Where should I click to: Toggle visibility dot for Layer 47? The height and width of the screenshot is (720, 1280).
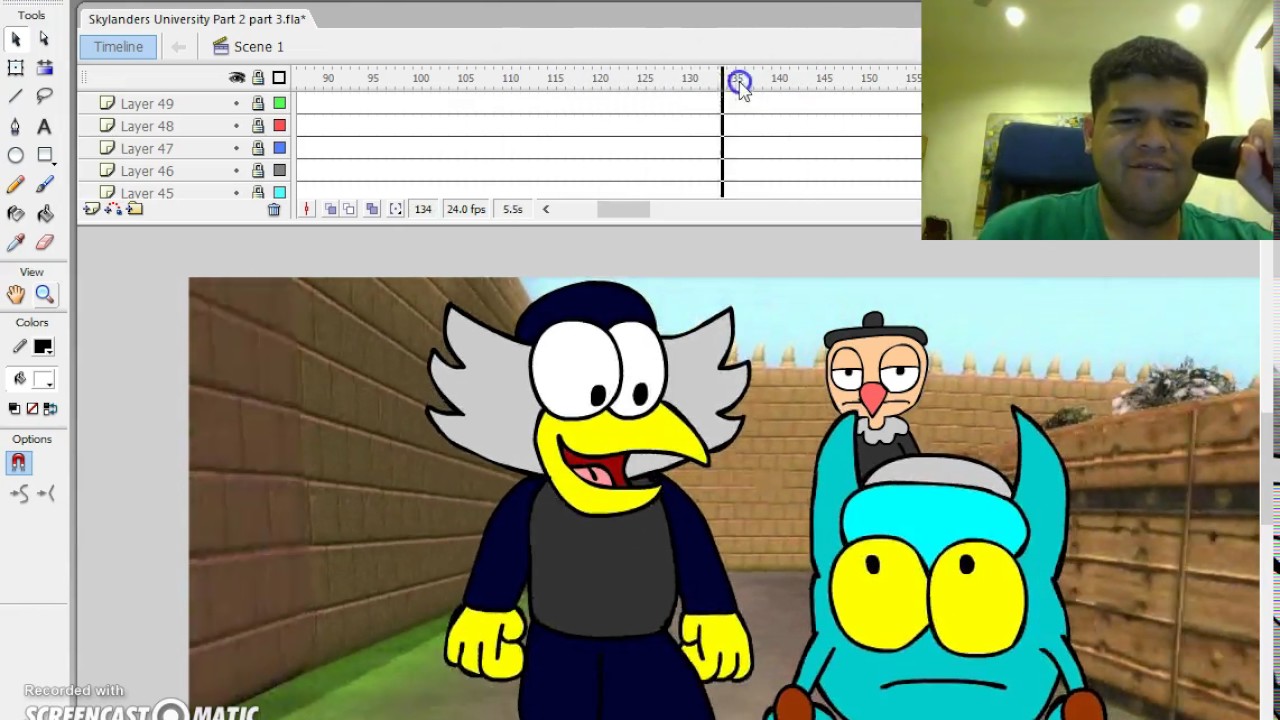coord(237,148)
